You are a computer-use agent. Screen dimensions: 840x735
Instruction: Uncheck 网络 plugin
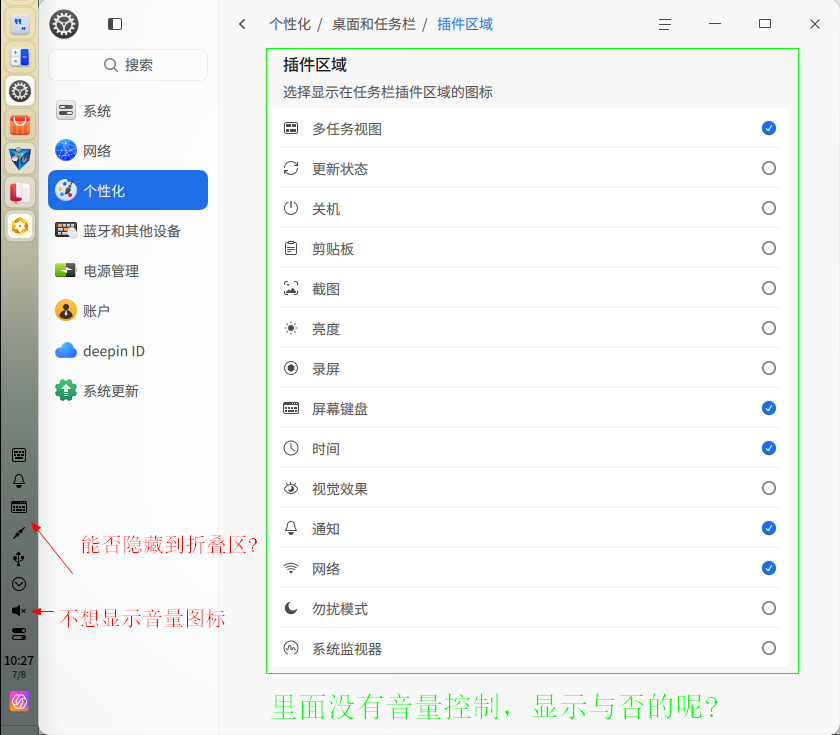coord(769,568)
